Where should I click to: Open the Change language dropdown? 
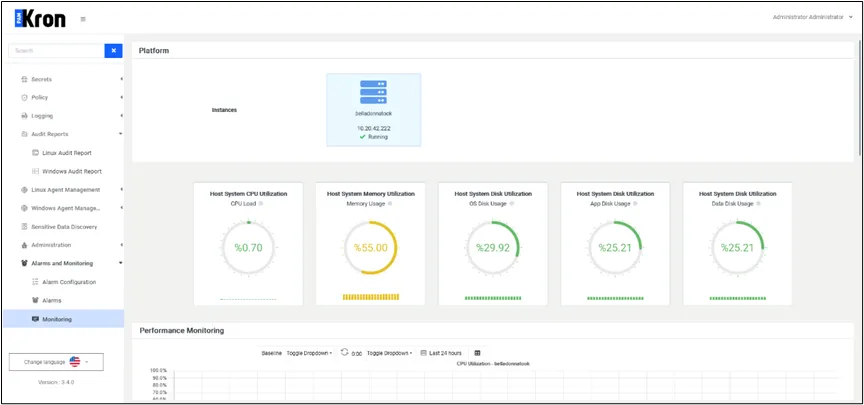(56, 362)
